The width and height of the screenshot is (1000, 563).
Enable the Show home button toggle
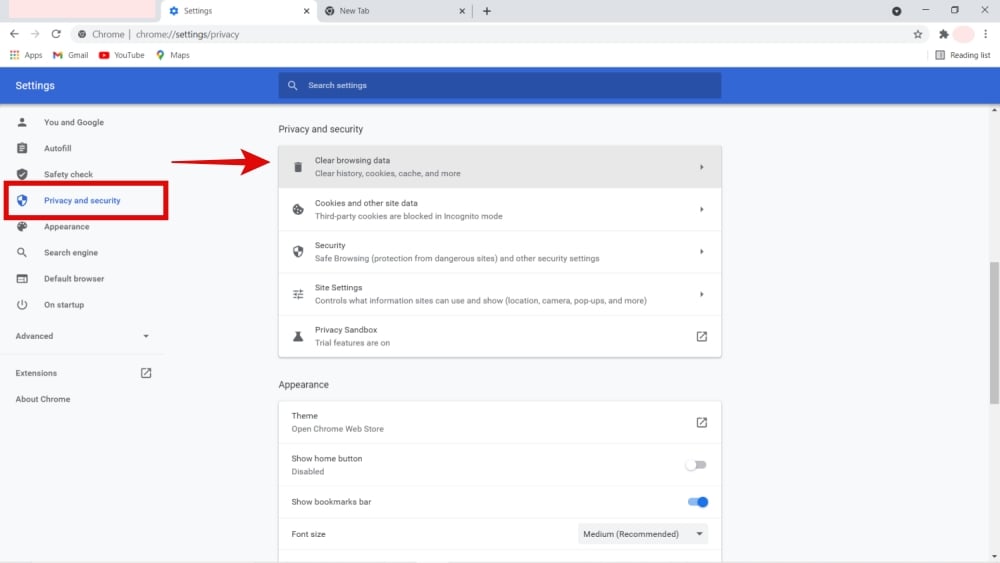tap(696, 465)
